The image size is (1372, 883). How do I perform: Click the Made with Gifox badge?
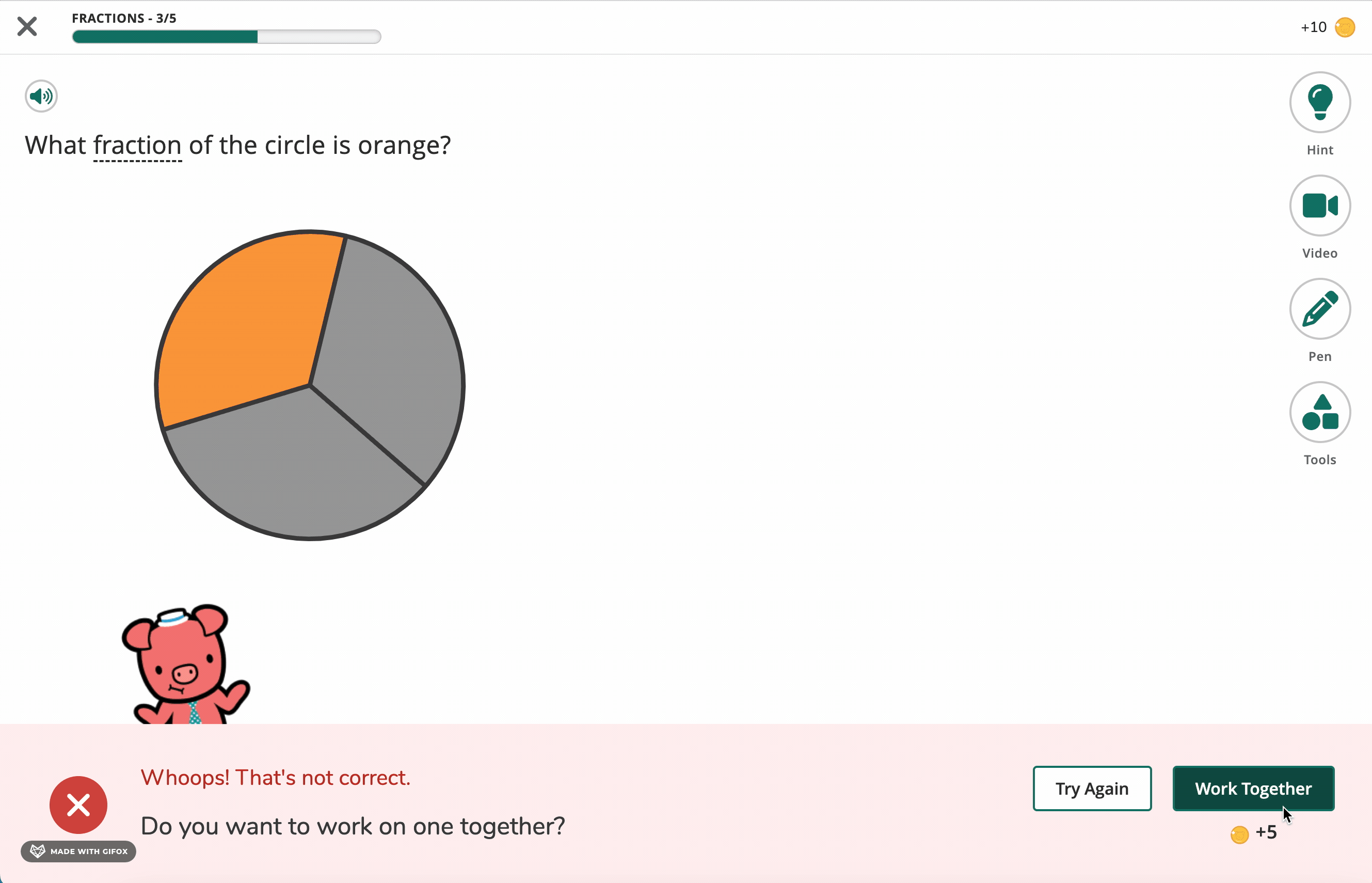[78, 852]
